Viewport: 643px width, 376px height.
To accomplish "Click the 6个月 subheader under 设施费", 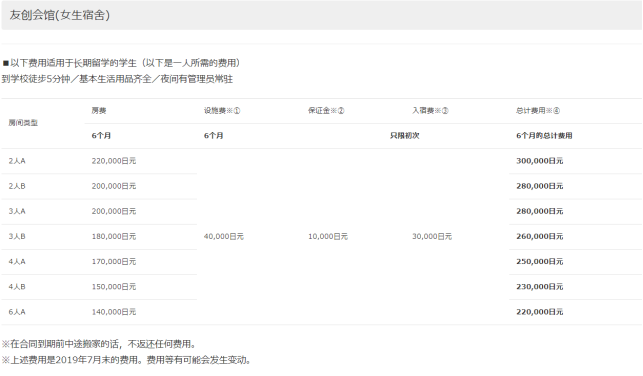I will pyautogui.click(x=213, y=135).
